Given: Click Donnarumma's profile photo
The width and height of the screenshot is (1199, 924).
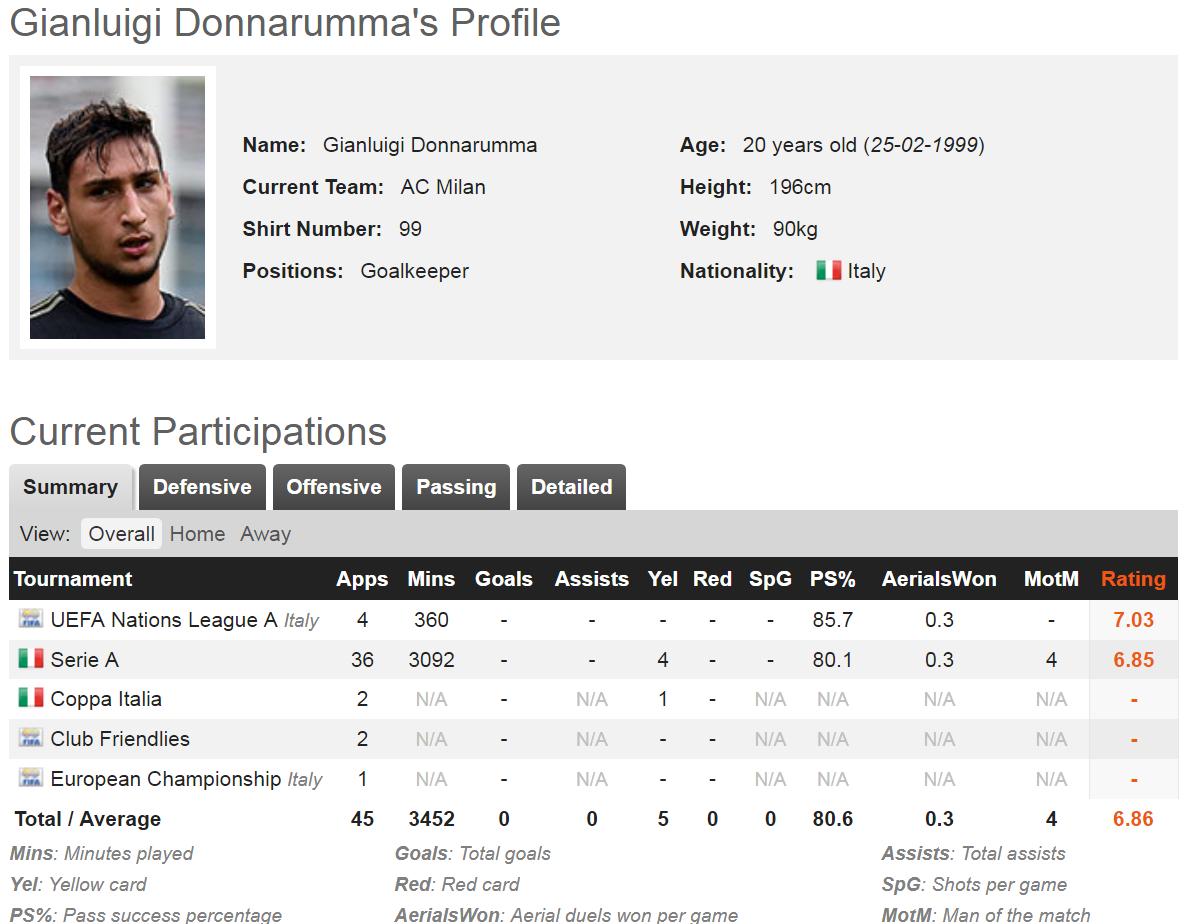Looking at the screenshot, I should pyautogui.click(x=117, y=207).
